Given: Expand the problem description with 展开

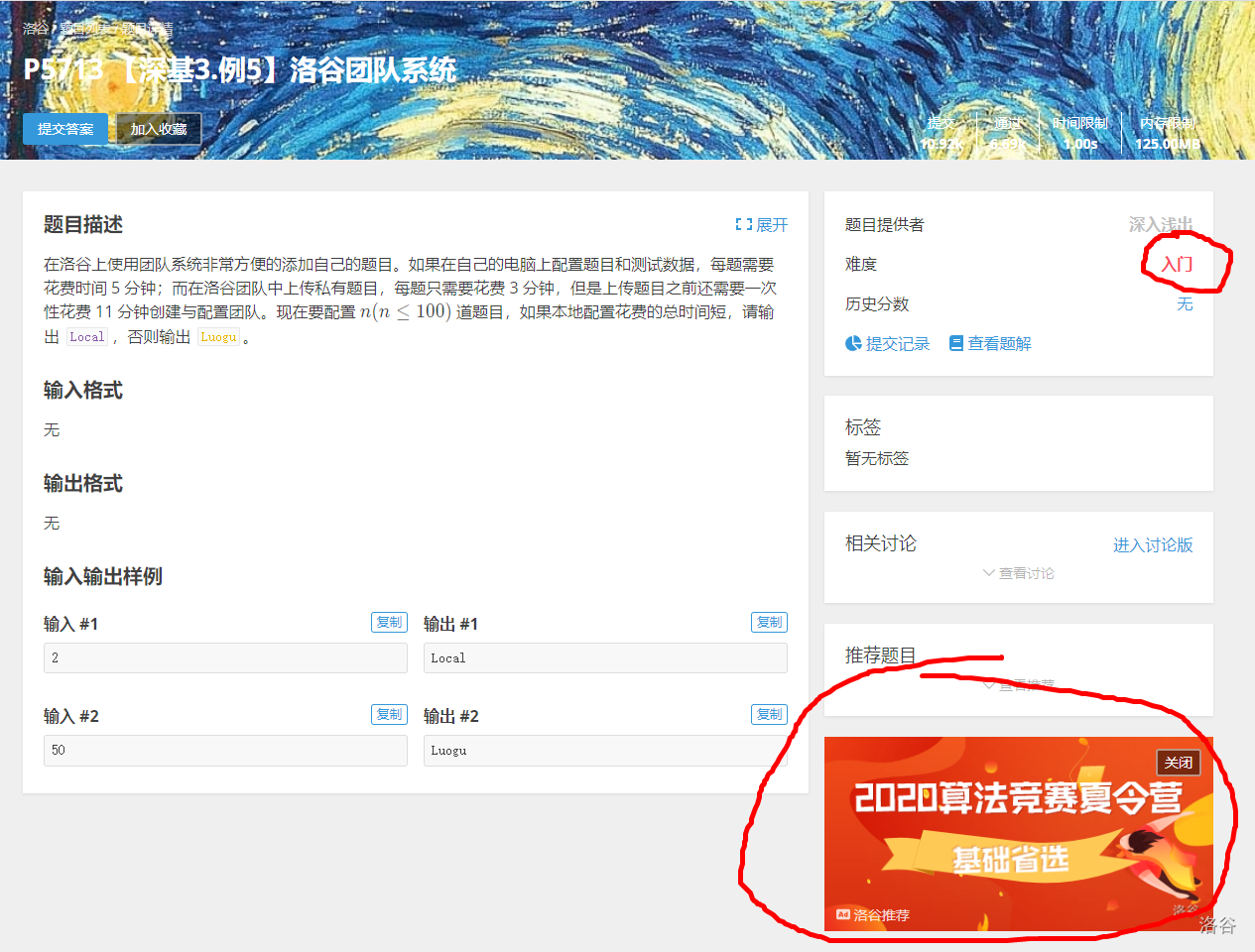Looking at the screenshot, I should pos(771,225).
